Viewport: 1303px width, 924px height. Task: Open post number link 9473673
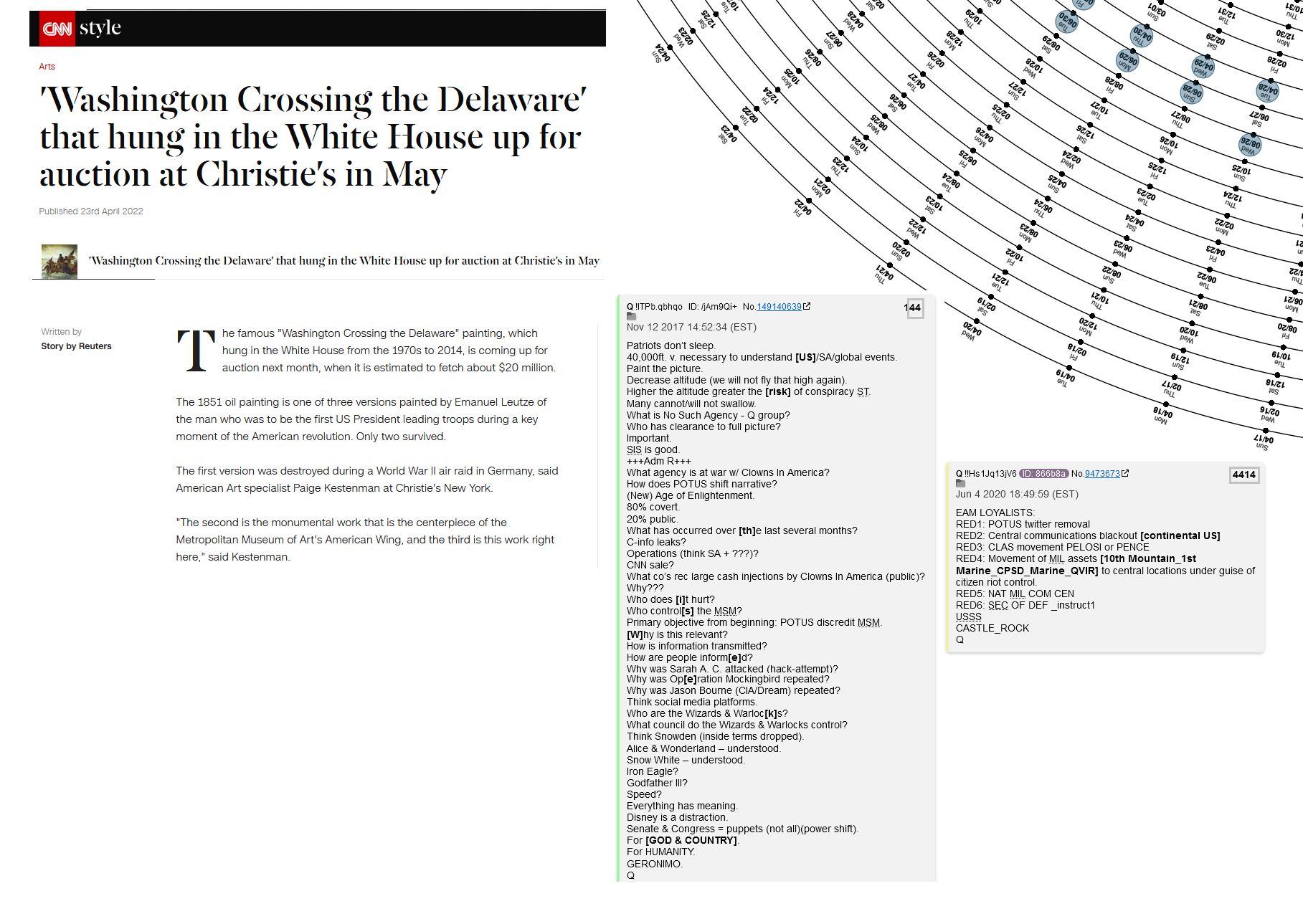(x=1102, y=474)
